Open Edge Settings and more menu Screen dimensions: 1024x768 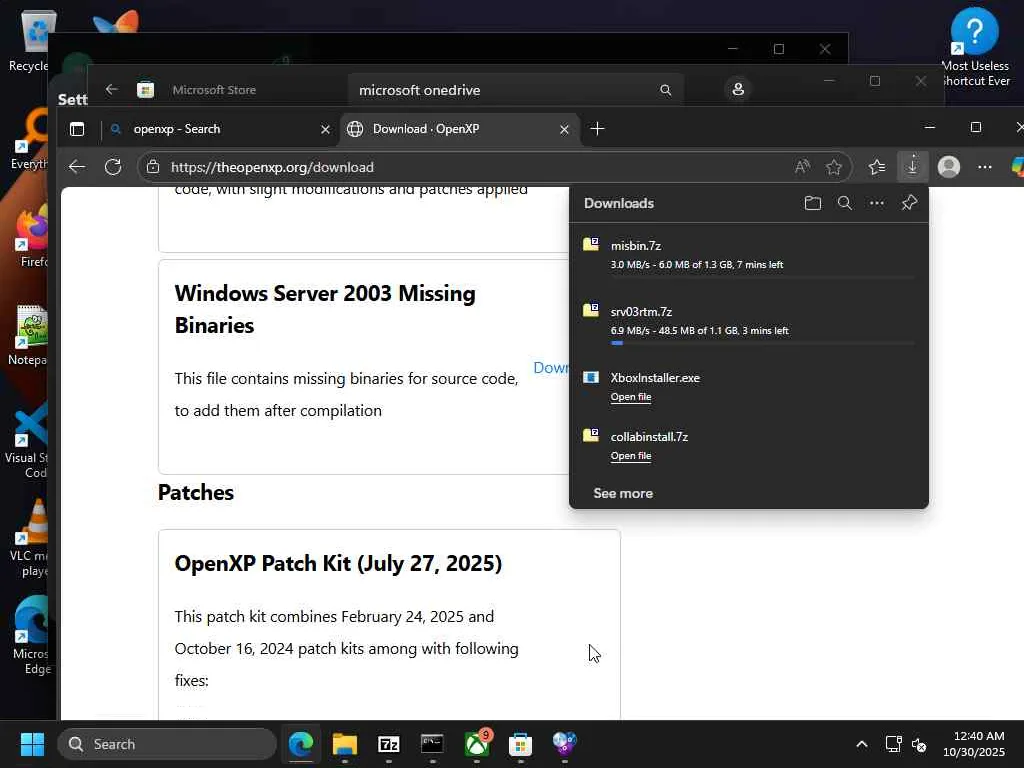point(985,167)
